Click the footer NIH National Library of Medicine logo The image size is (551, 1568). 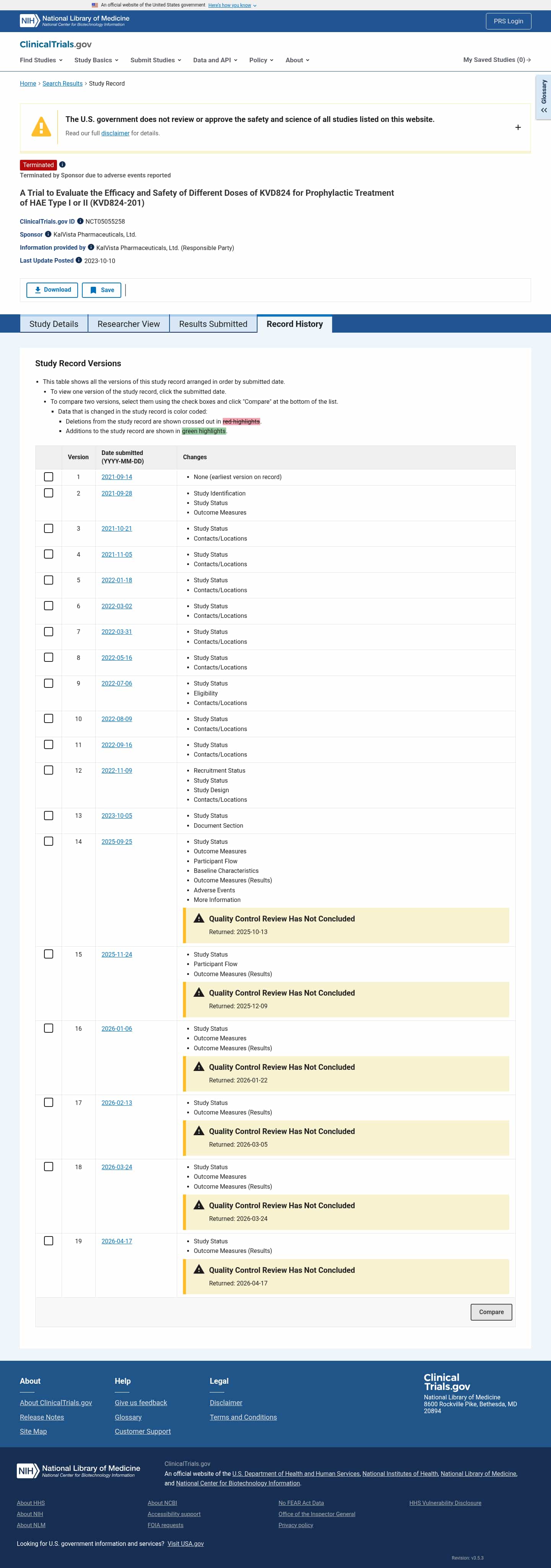click(78, 1471)
